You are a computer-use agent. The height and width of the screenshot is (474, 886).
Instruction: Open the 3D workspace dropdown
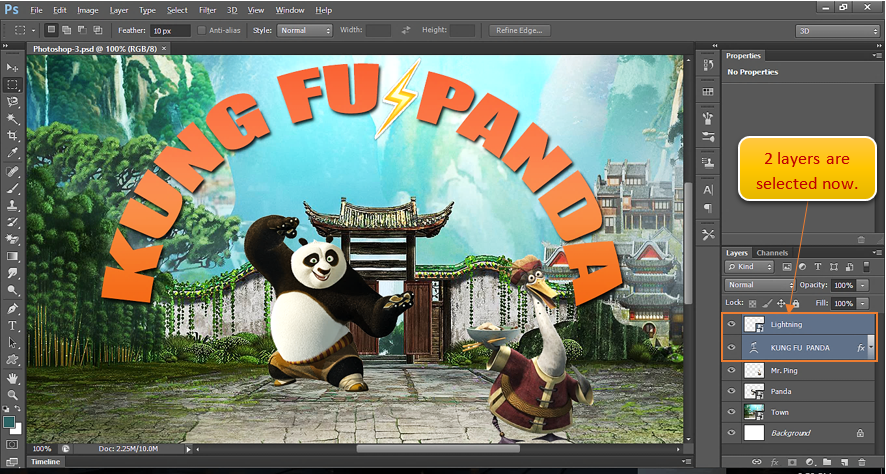pyautogui.click(x=837, y=31)
